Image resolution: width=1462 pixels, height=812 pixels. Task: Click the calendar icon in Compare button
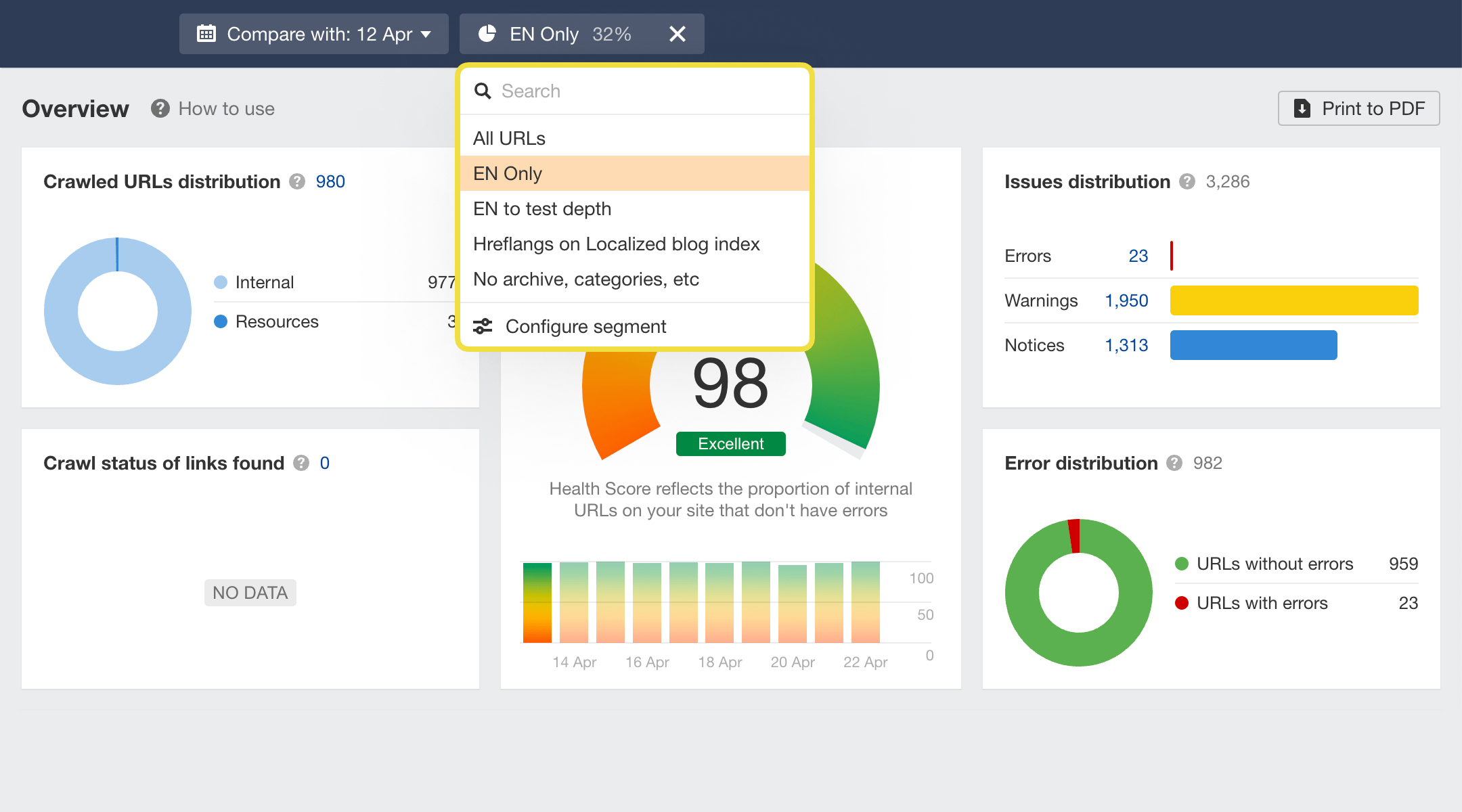pyautogui.click(x=206, y=34)
